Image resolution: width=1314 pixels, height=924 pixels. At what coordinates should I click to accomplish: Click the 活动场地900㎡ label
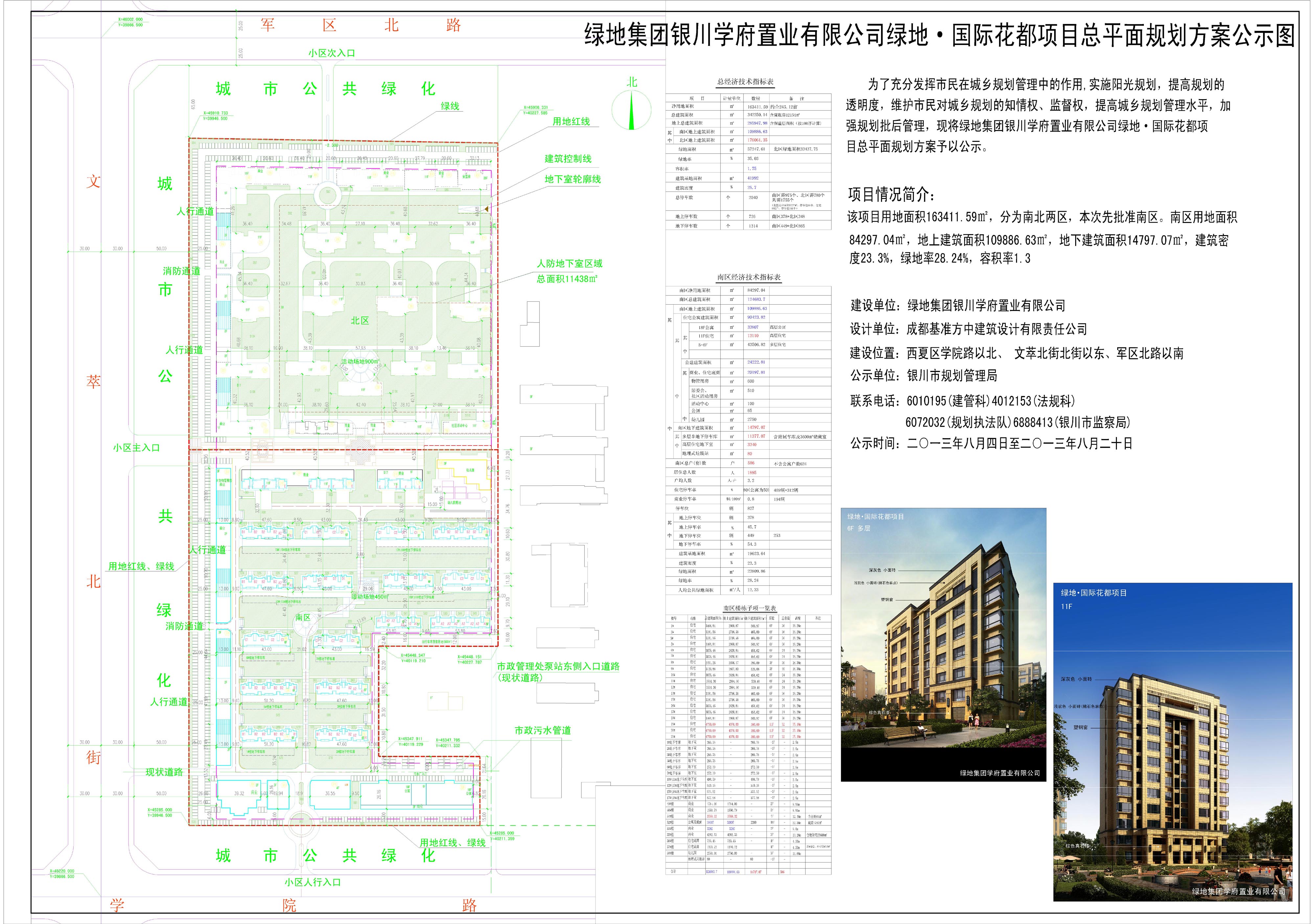(359, 362)
